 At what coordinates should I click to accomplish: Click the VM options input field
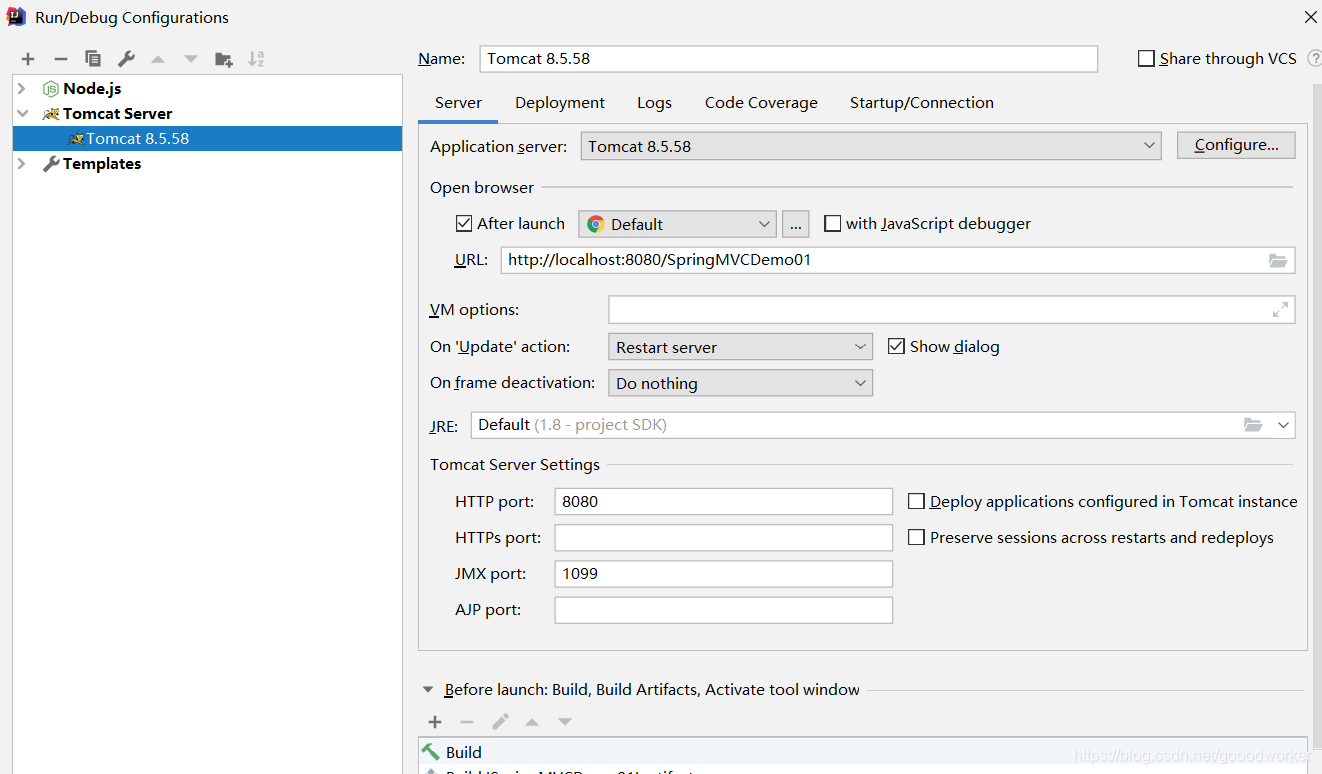951,310
